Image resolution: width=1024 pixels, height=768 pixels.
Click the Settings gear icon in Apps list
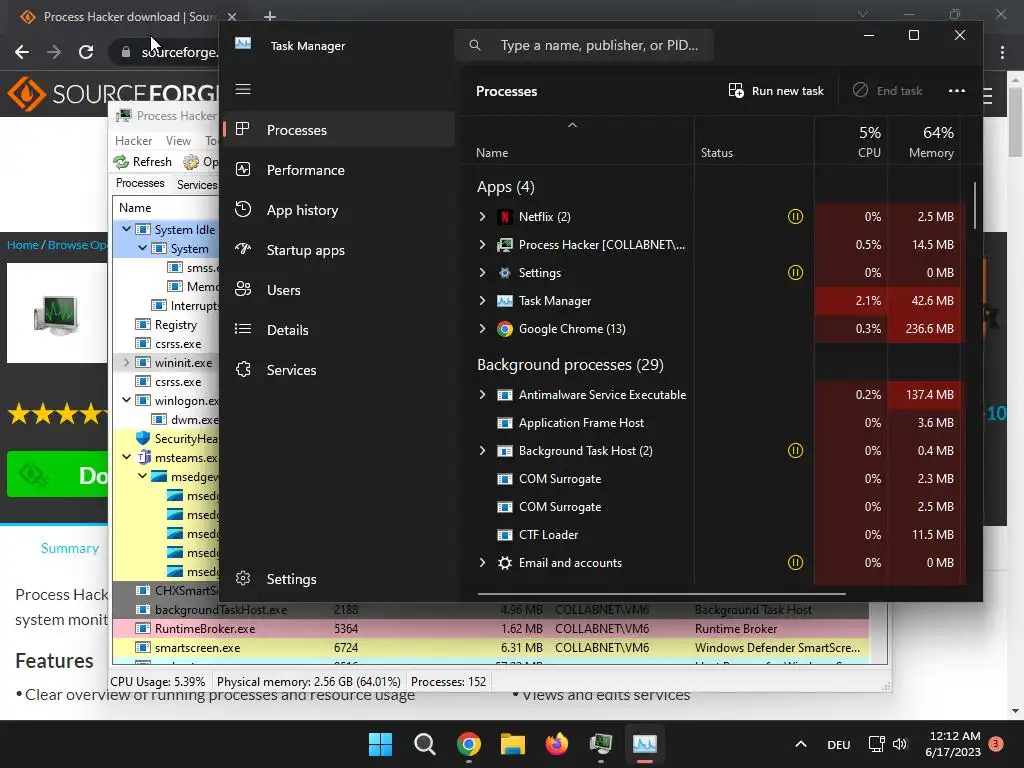pyautogui.click(x=504, y=272)
